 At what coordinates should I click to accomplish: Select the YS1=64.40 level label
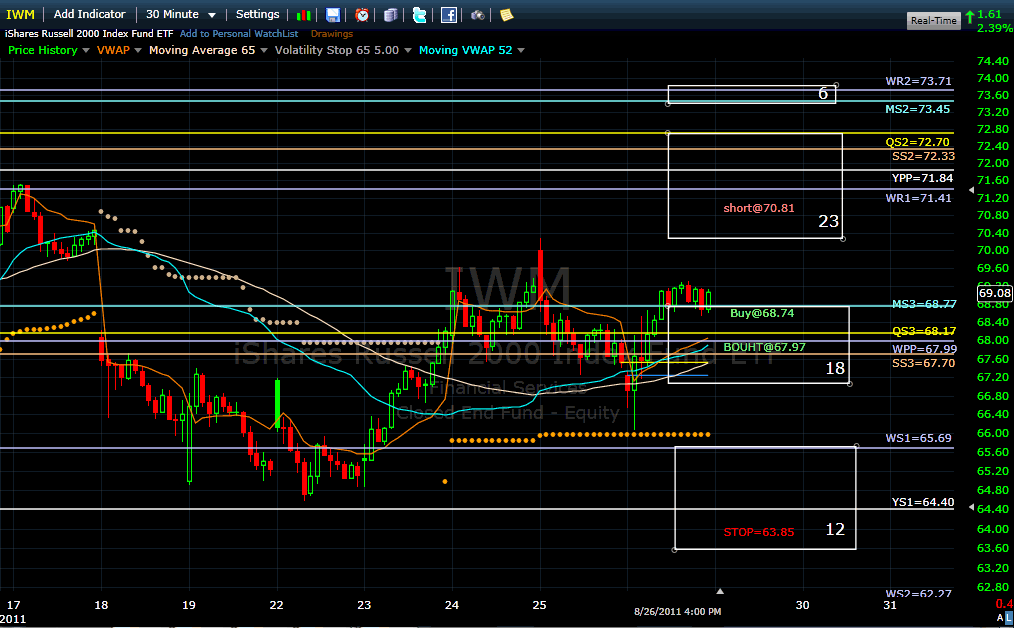click(x=923, y=503)
